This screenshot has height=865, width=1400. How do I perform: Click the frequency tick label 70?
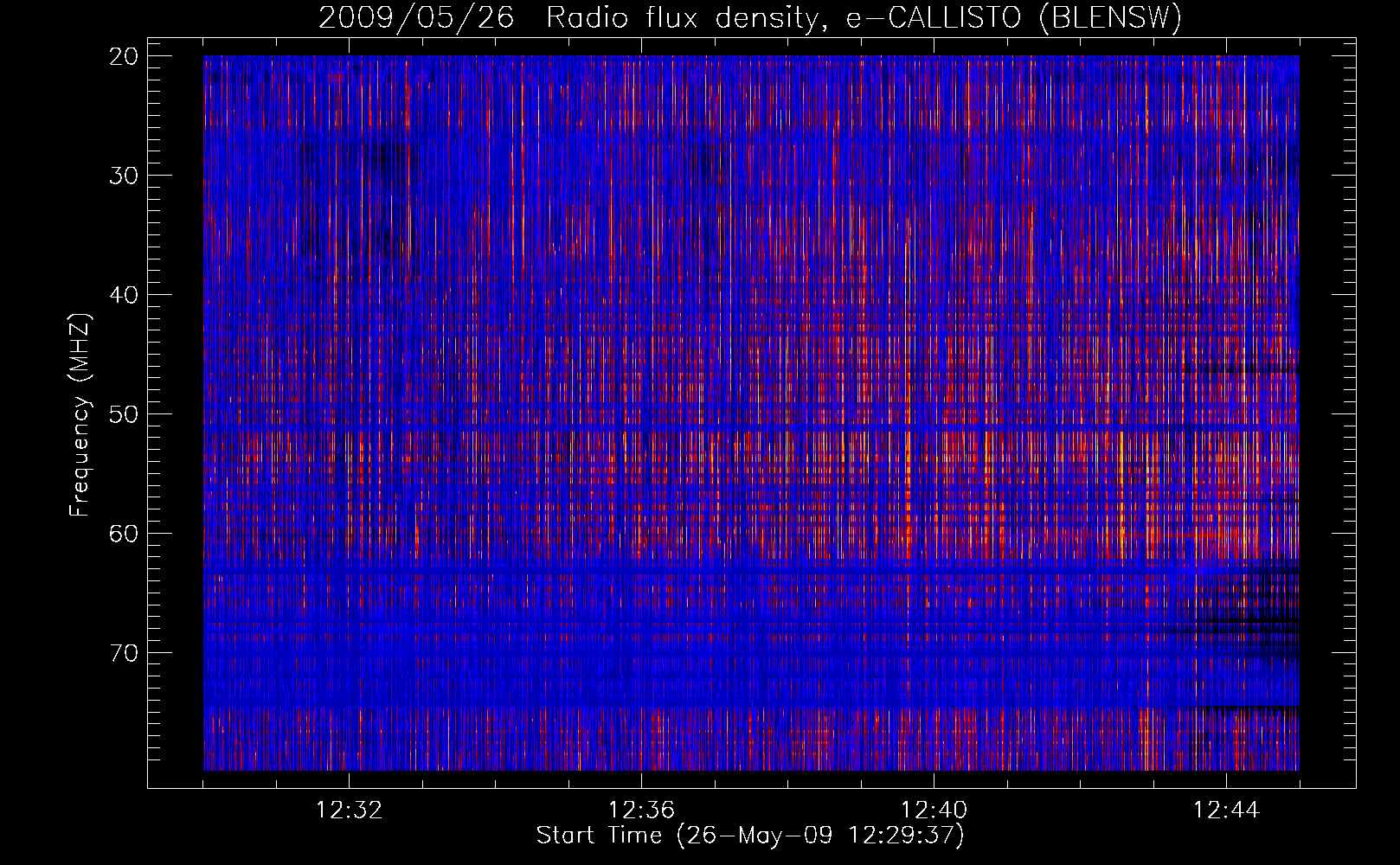pyautogui.click(x=125, y=653)
